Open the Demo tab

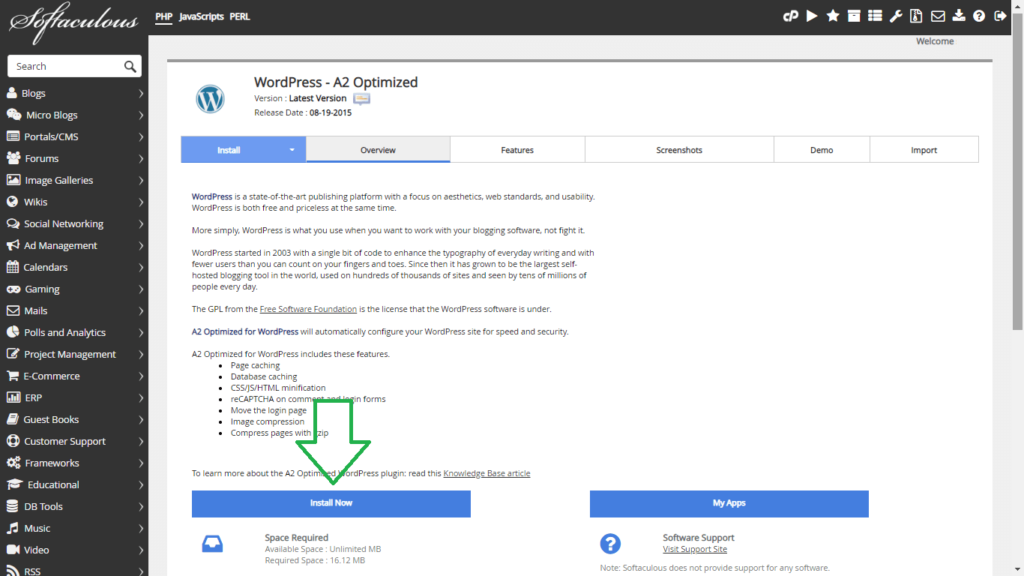click(822, 150)
